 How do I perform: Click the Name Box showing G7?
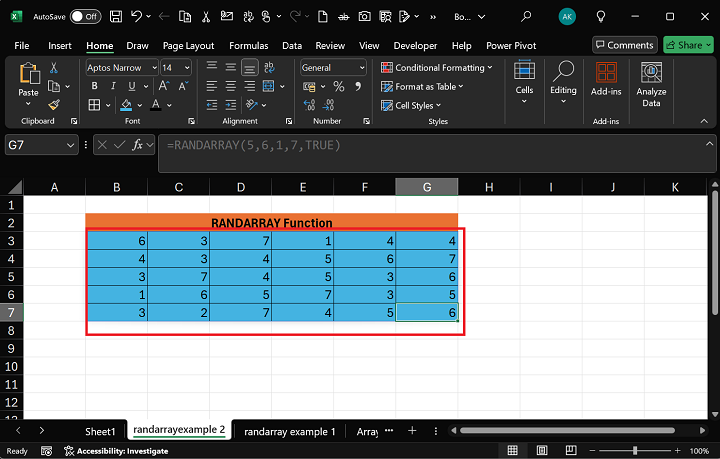[x=35, y=145]
